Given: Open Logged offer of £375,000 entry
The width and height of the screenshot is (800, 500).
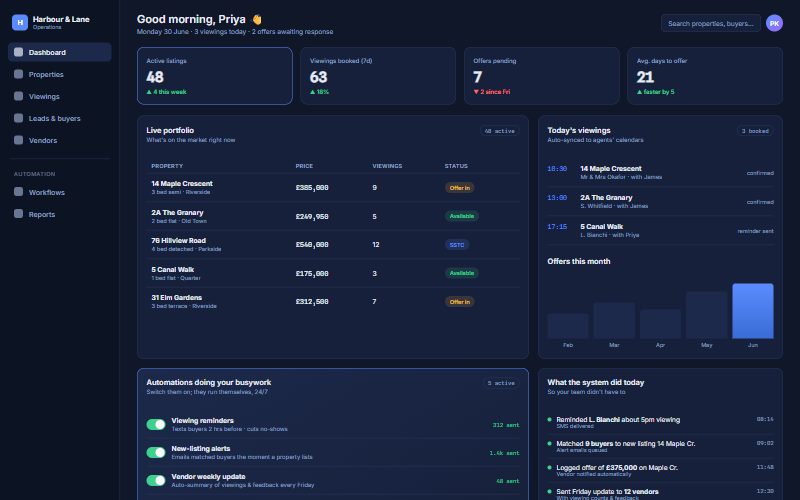Looking at the screenshot, I should point(660,470).
